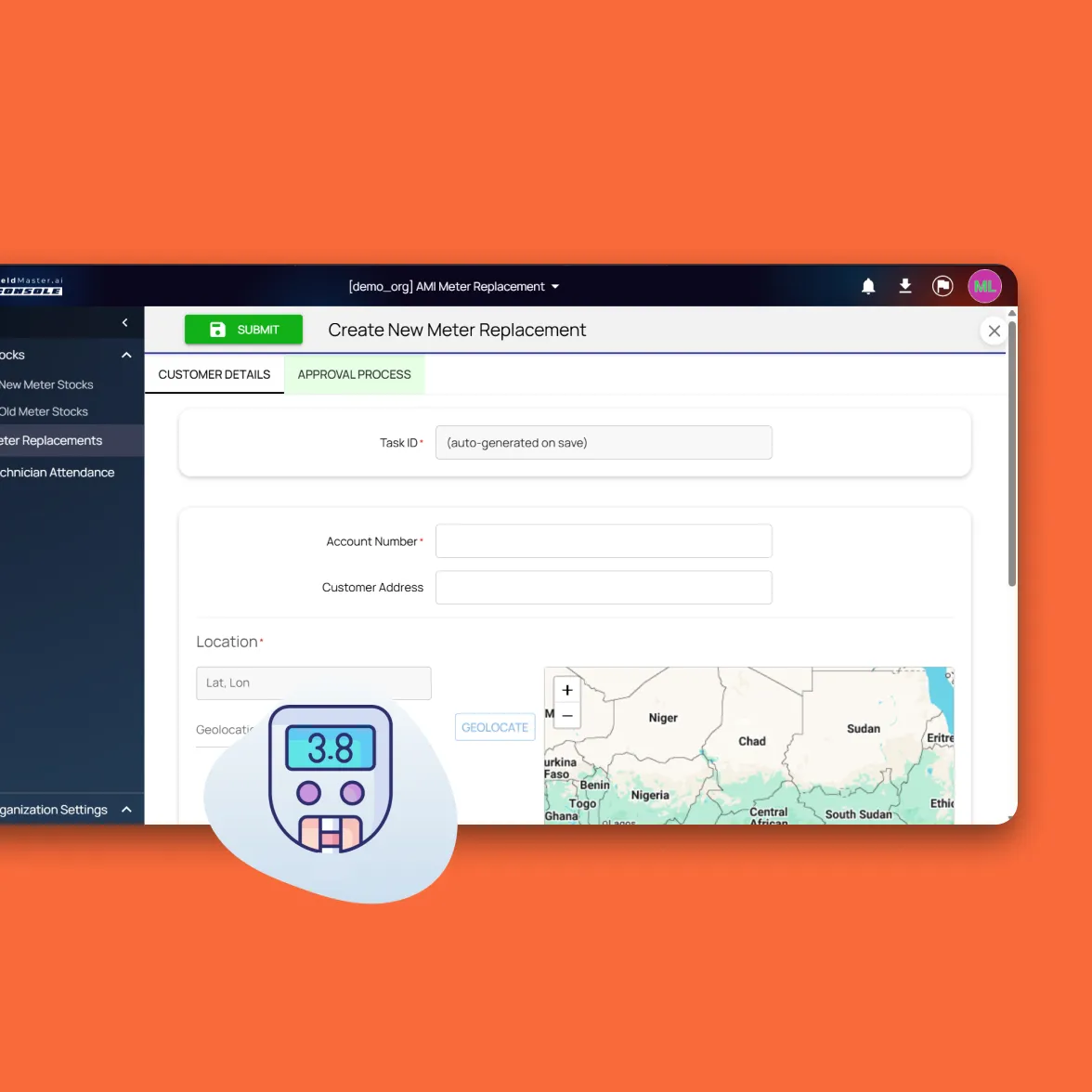1092x1092 pixels.
Task: Click the FieldMaster.ai Console logo
Action: point(32,286)
